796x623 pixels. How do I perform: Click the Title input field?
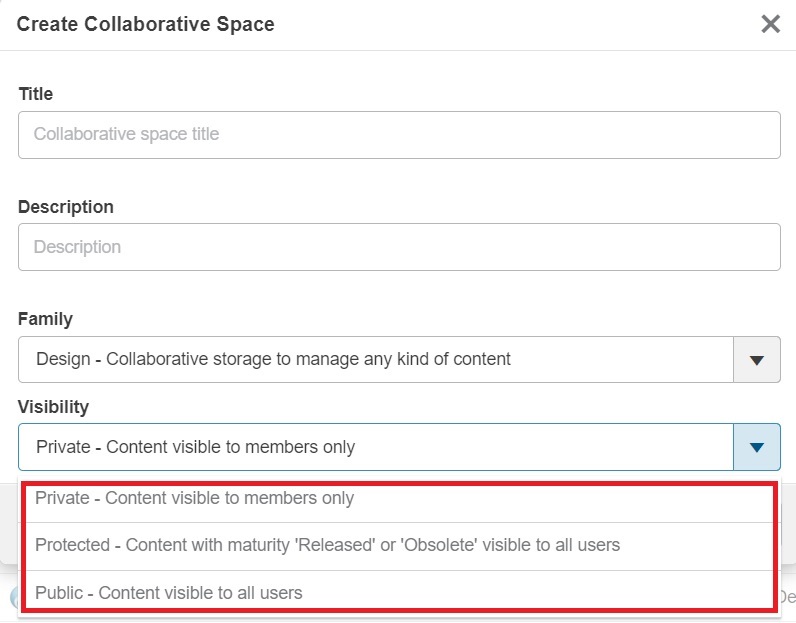399,134
